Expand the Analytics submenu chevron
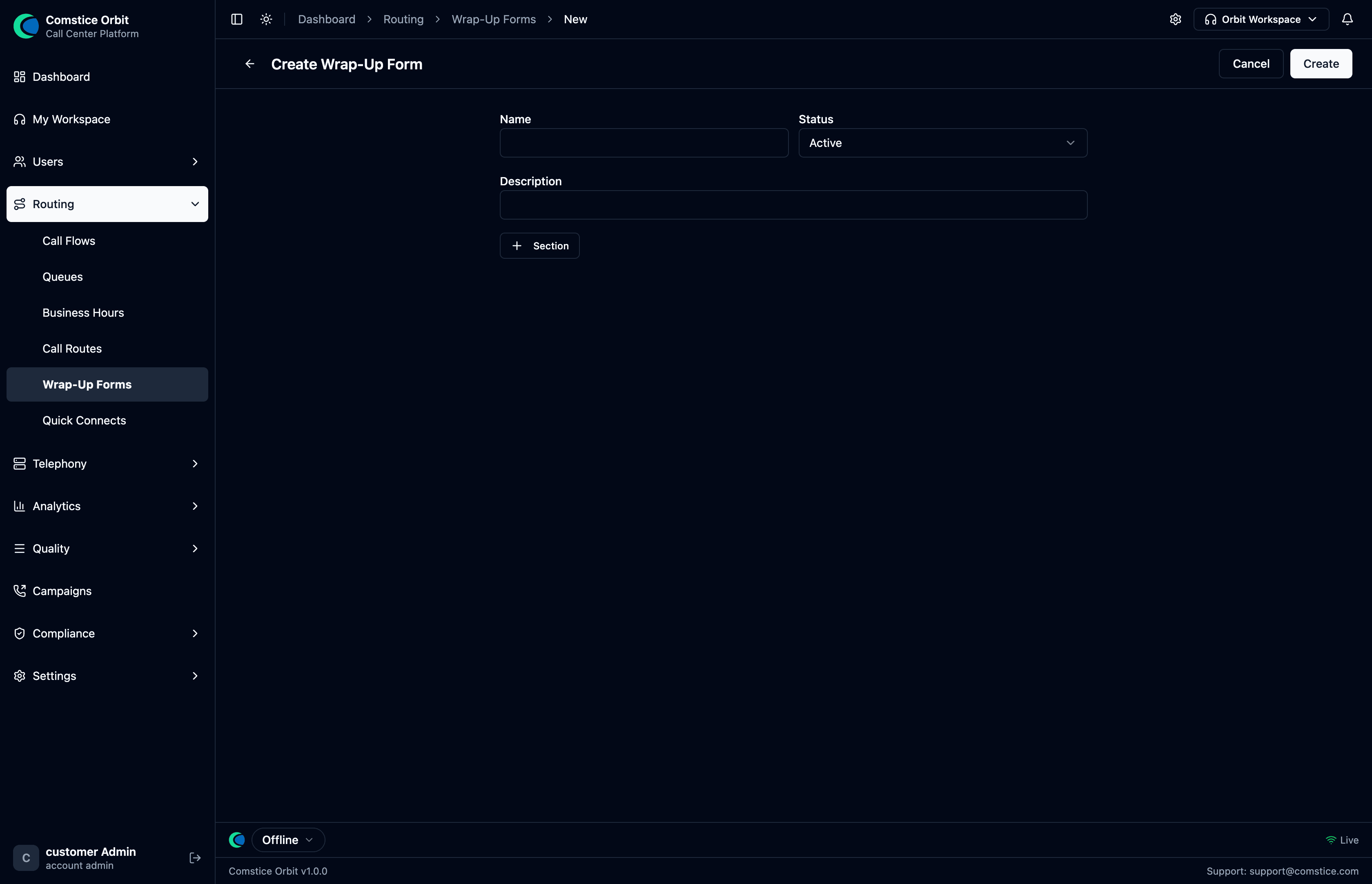Image resolution: width=1372 pixels, height=884 pixels. [x=195, y=506]
